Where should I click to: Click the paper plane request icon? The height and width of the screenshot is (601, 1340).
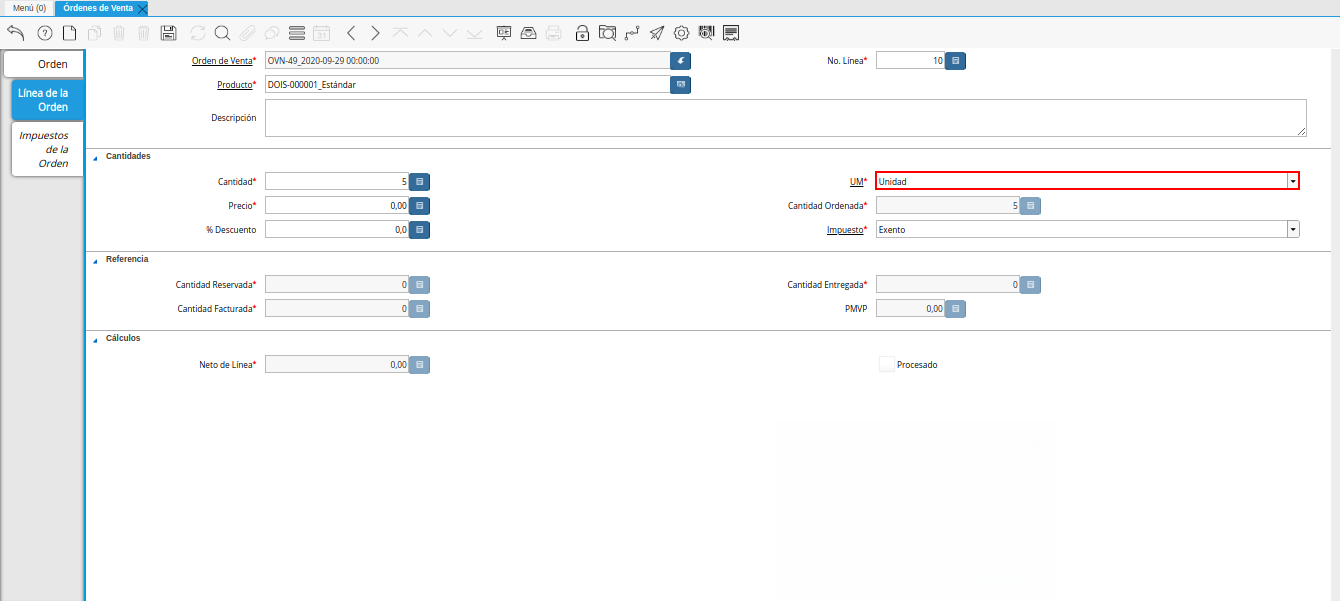(x=657, y=33)
